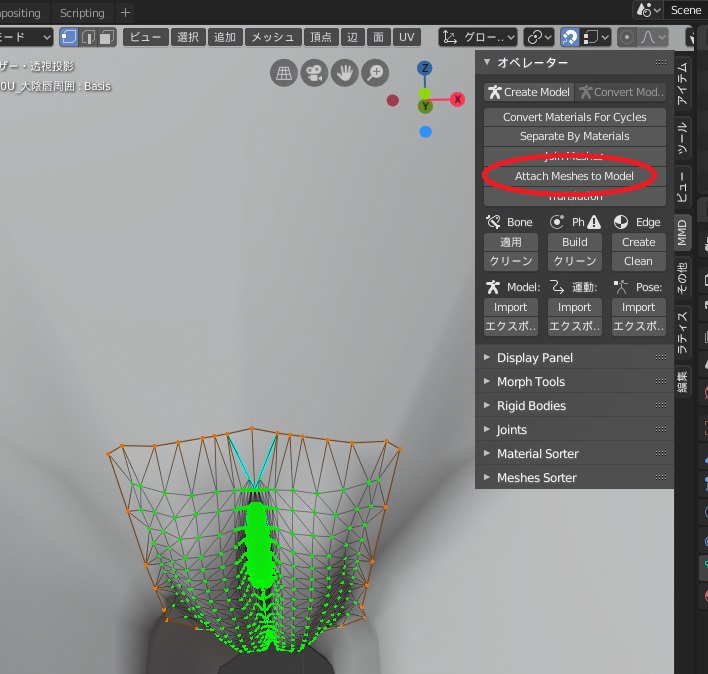
Task: Toggle proportional editing button
Action: [x=628, y=37]
